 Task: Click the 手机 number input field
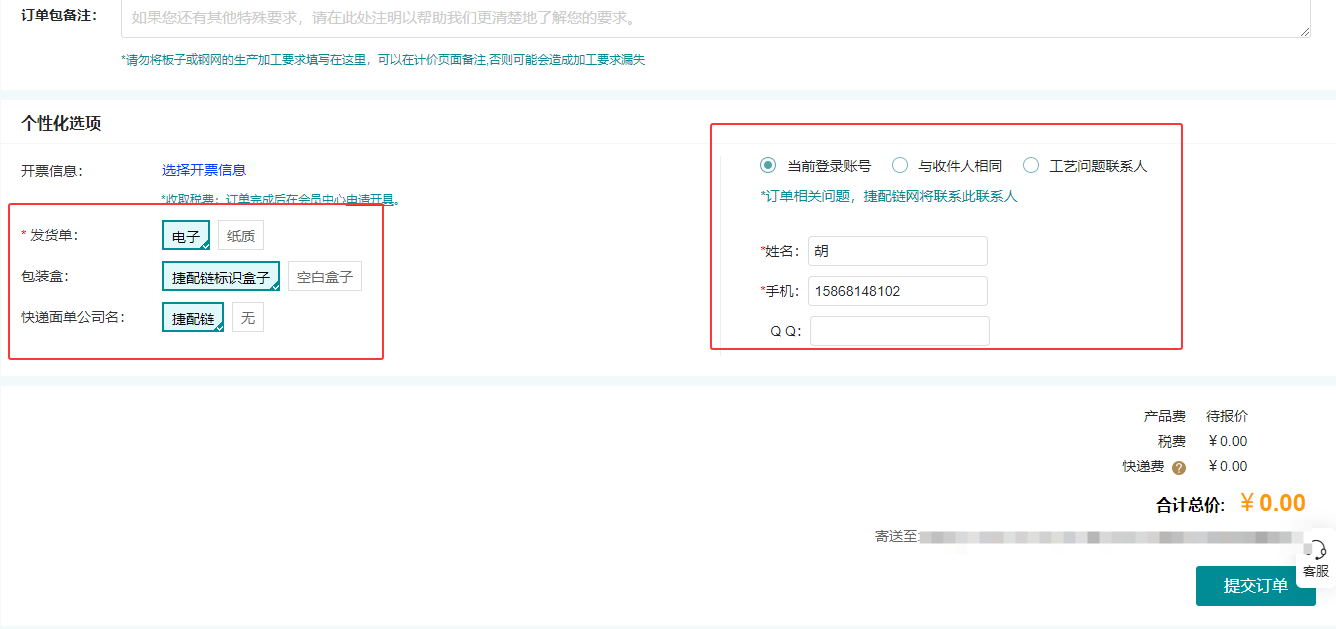coord(897,291)
